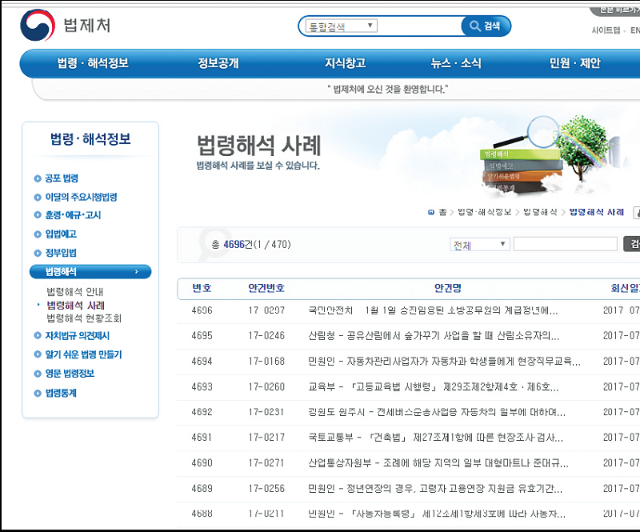640x532 pixels.
Task: Click the 법제처 logo emblem
Action: point(38,25)
